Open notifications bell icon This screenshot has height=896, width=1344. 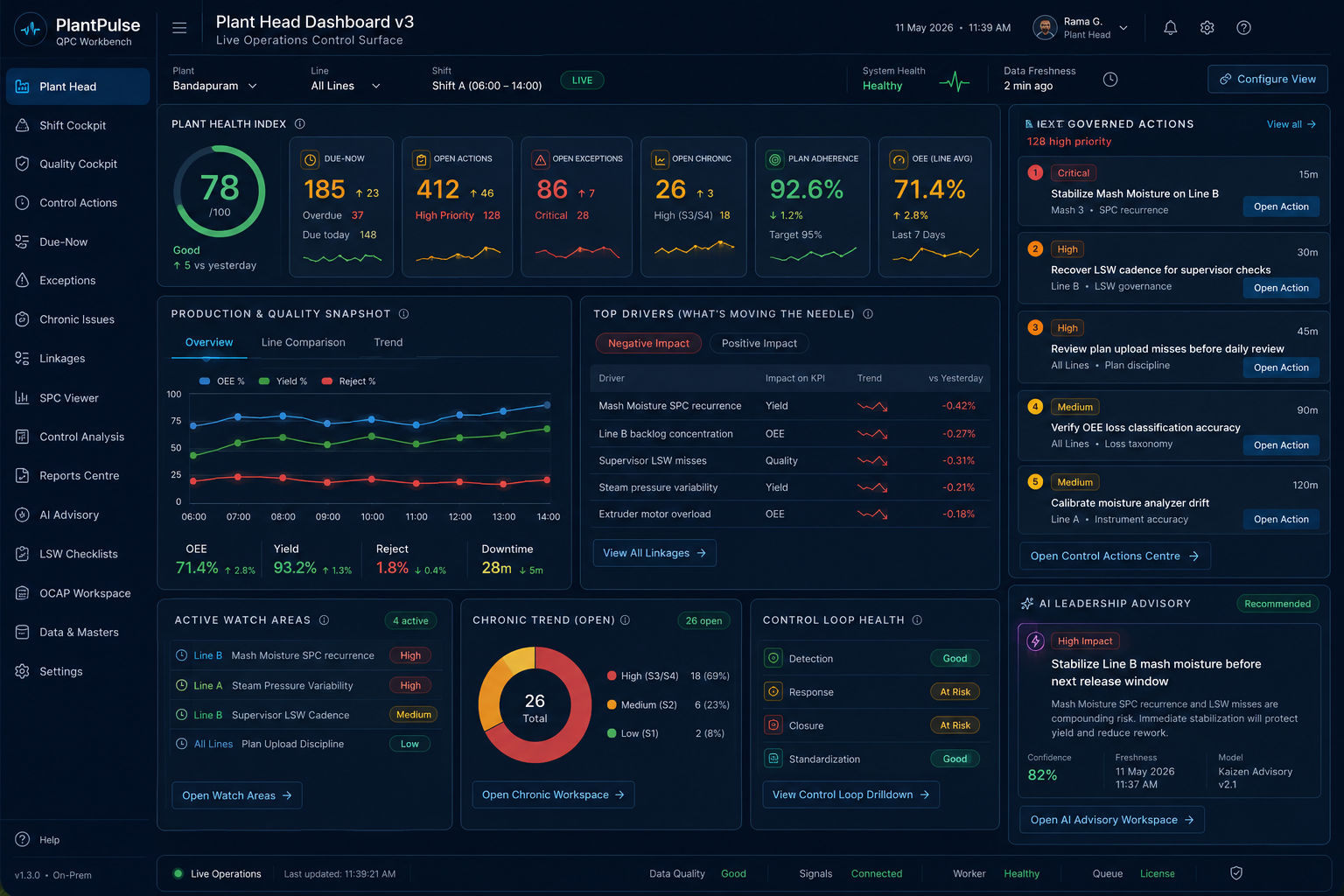pyautogui.click(x=1170, y=28)
